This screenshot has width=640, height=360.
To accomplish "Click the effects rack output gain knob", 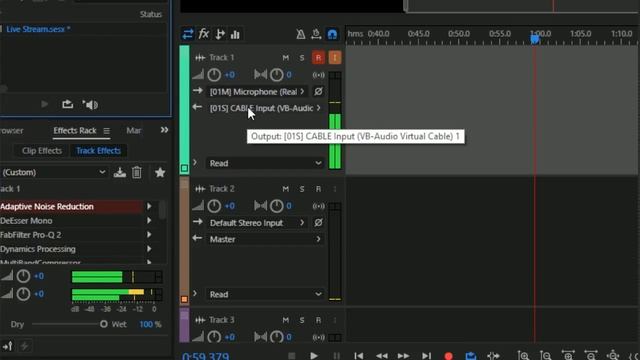I will tap(23, 294).
